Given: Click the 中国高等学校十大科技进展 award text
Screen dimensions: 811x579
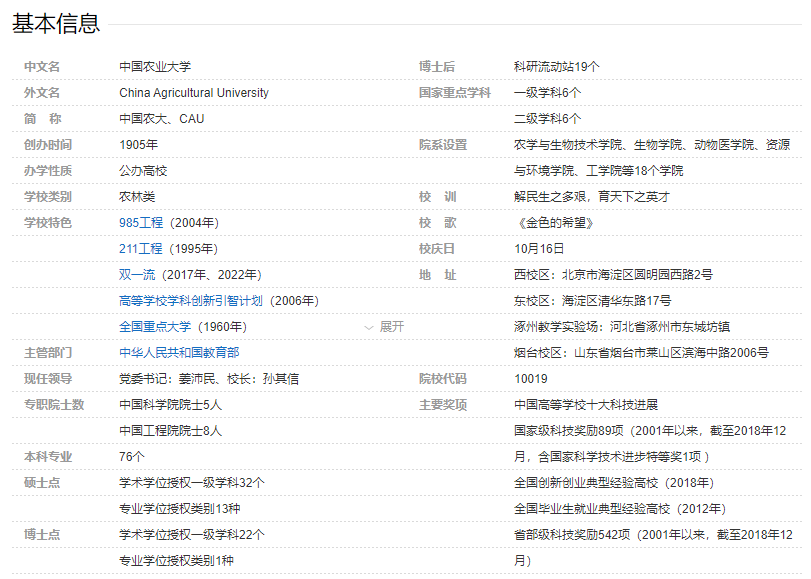Looking at the screenshot, I should click(586, 405).
